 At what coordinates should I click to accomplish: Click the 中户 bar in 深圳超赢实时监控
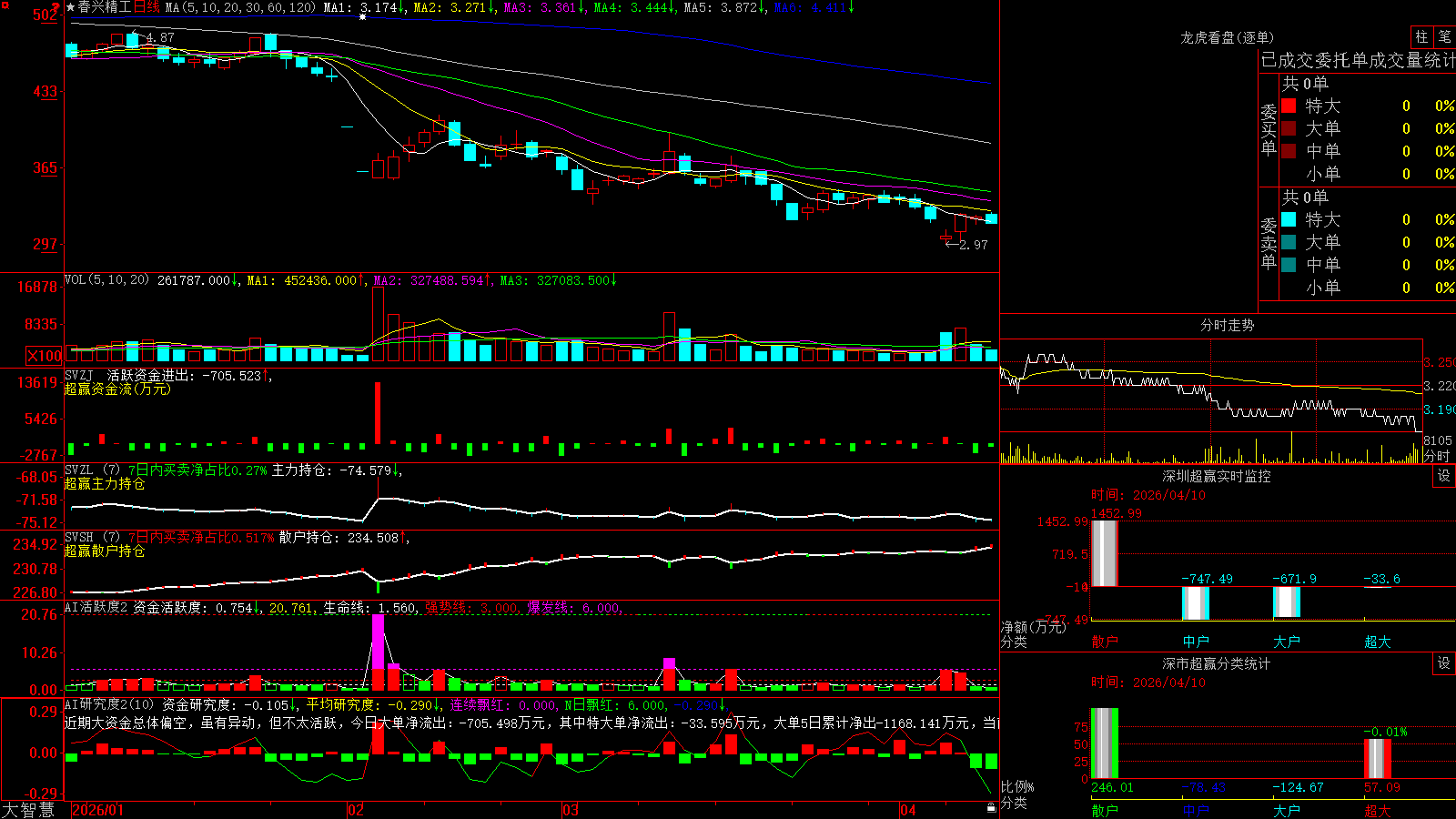pyautogui.click(x=1196, y=603)
